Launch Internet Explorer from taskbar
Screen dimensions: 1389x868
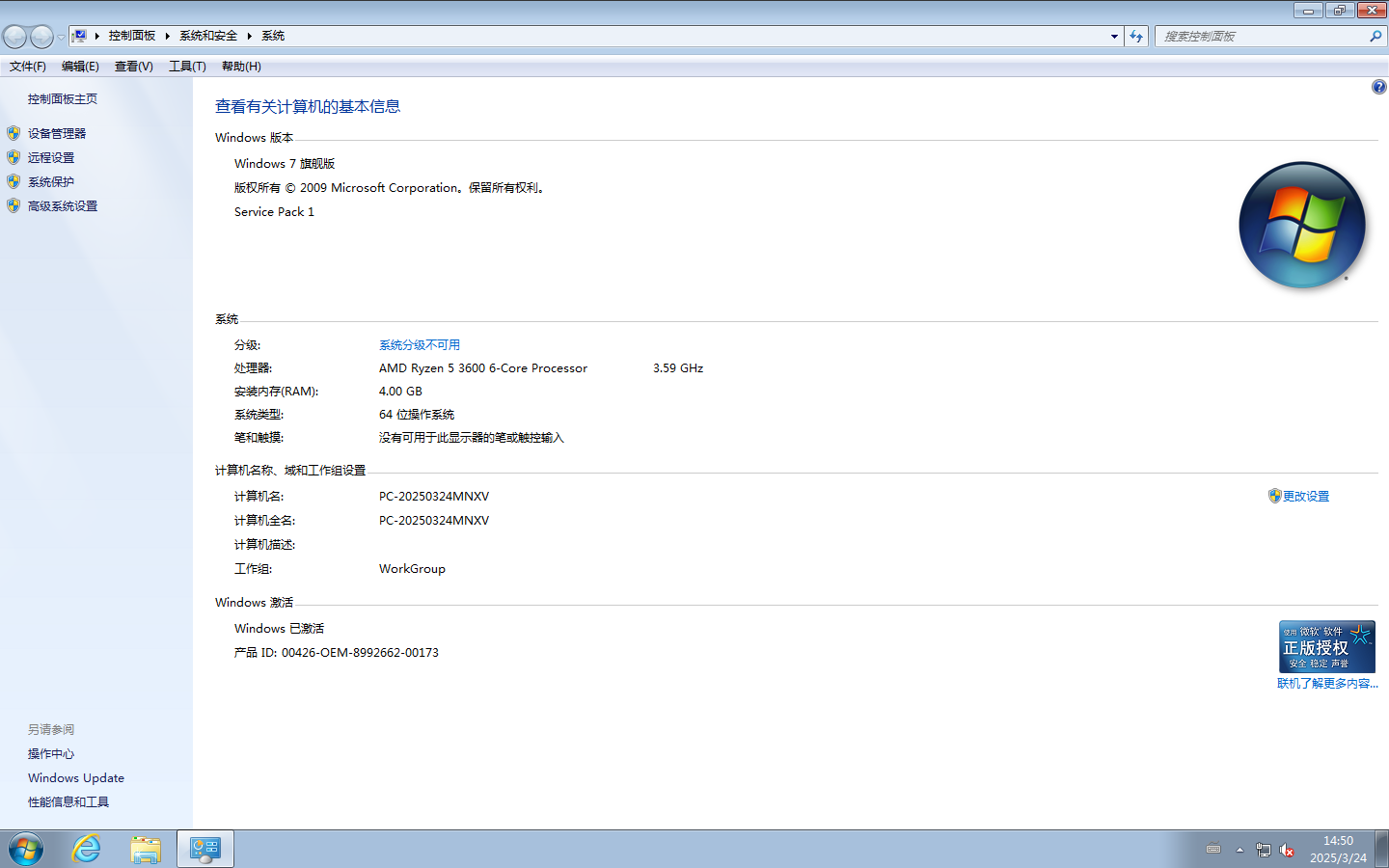(87, 850)
